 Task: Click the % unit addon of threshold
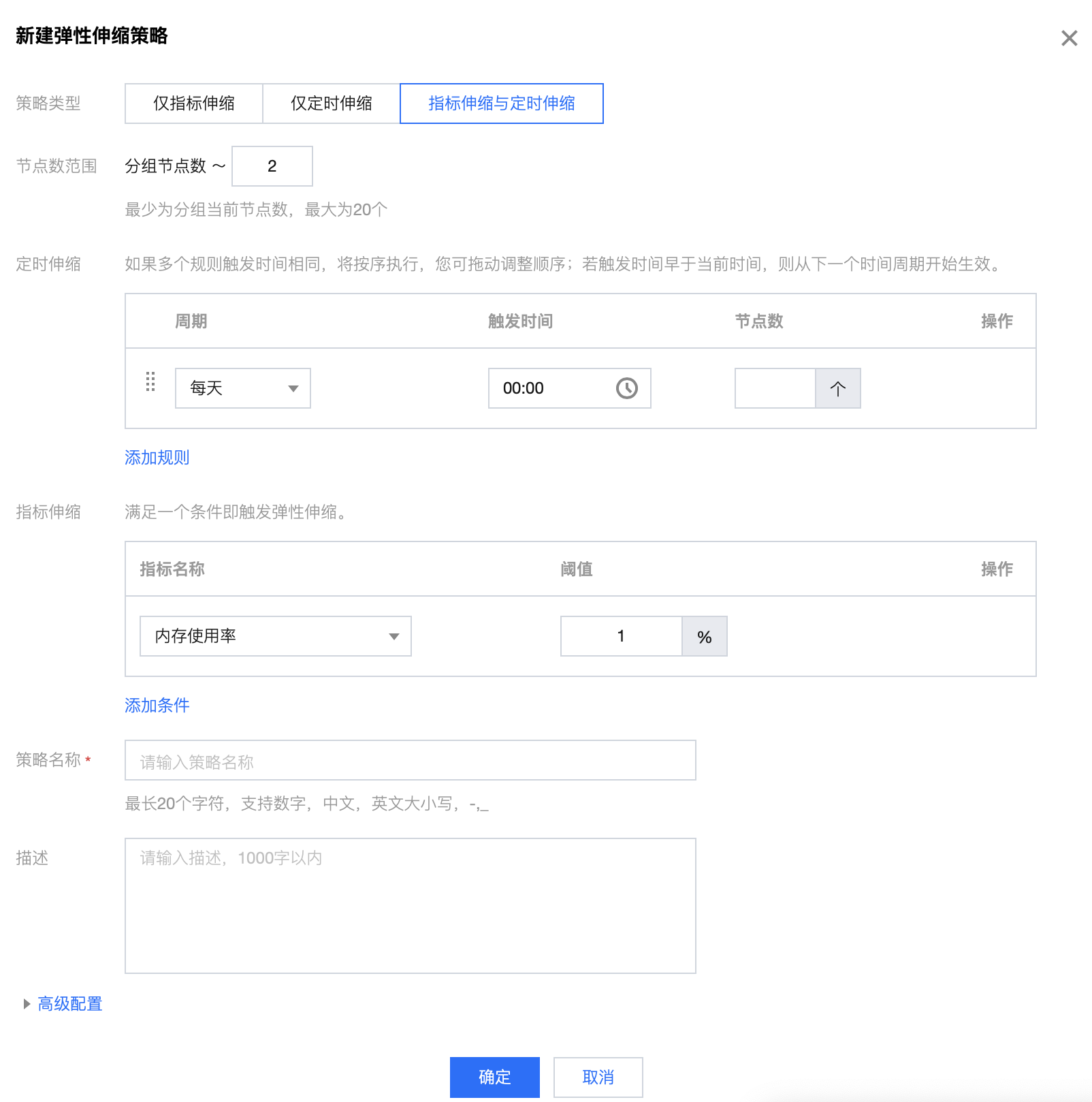[705, 636]
